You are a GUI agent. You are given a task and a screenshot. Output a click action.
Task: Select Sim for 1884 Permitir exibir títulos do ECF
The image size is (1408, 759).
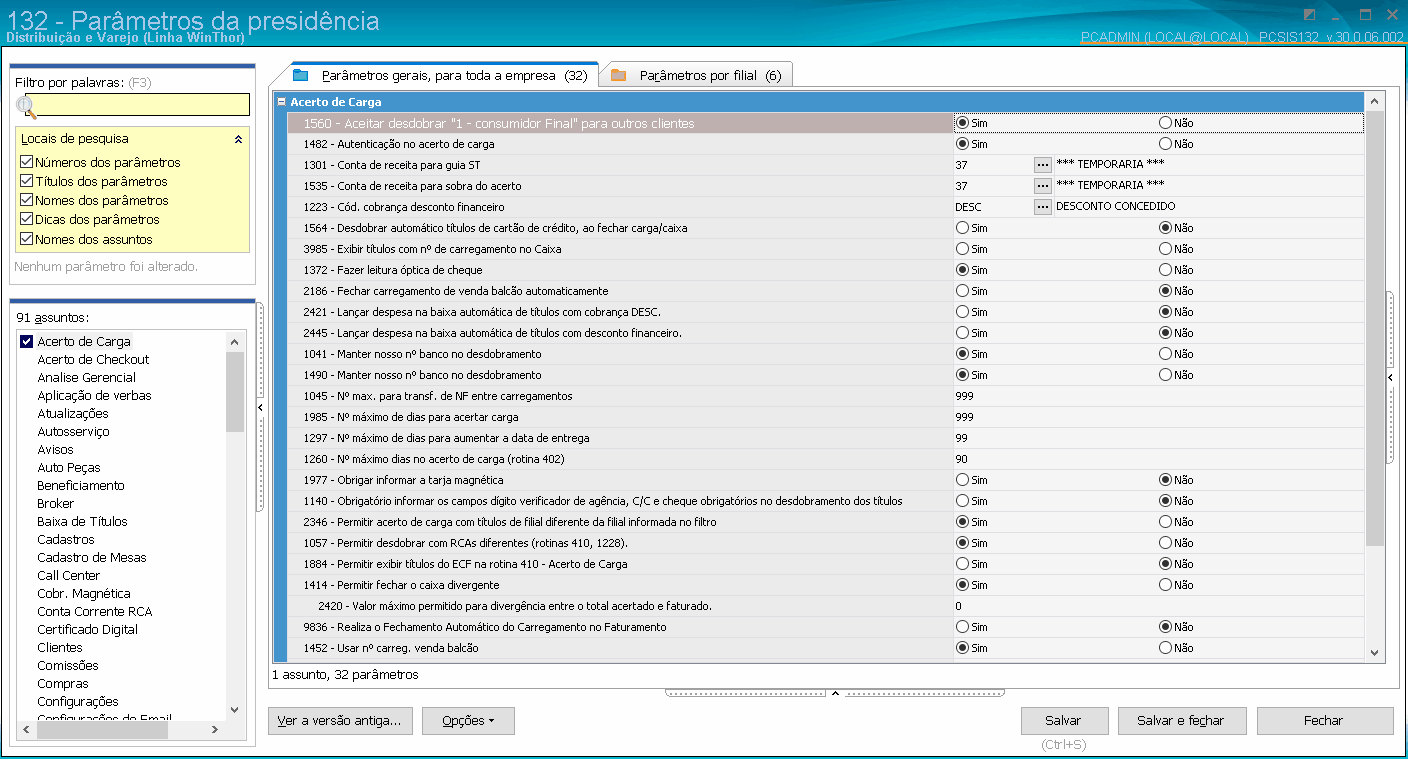(962, 564)
